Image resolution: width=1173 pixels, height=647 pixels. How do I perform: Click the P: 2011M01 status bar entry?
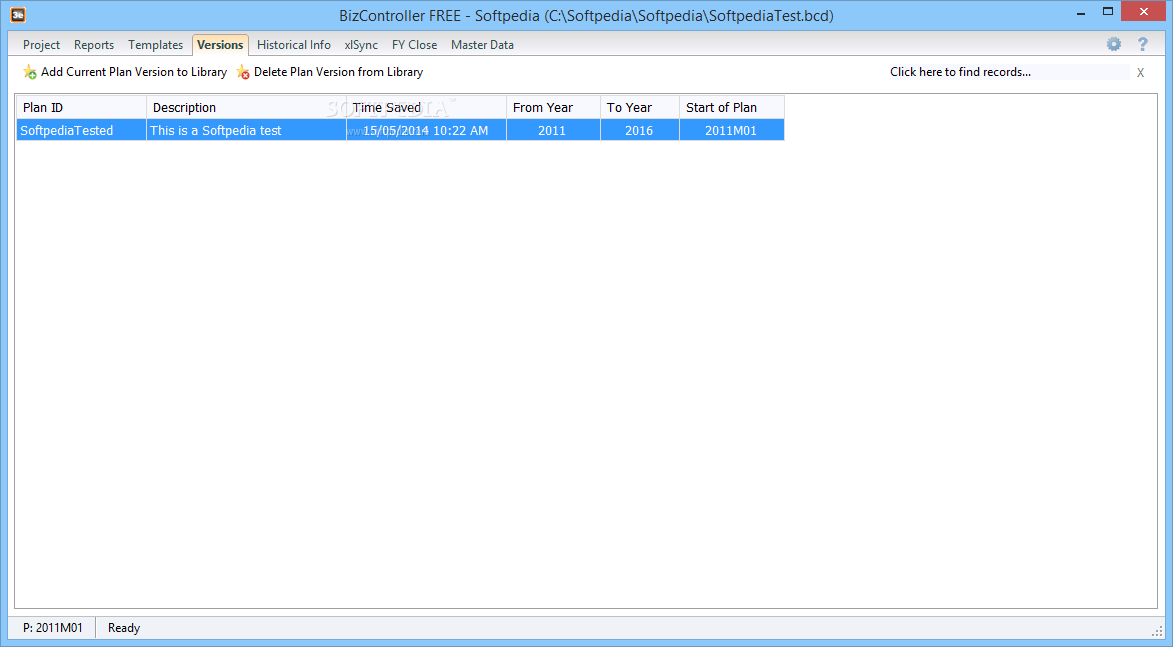point(52,628)
